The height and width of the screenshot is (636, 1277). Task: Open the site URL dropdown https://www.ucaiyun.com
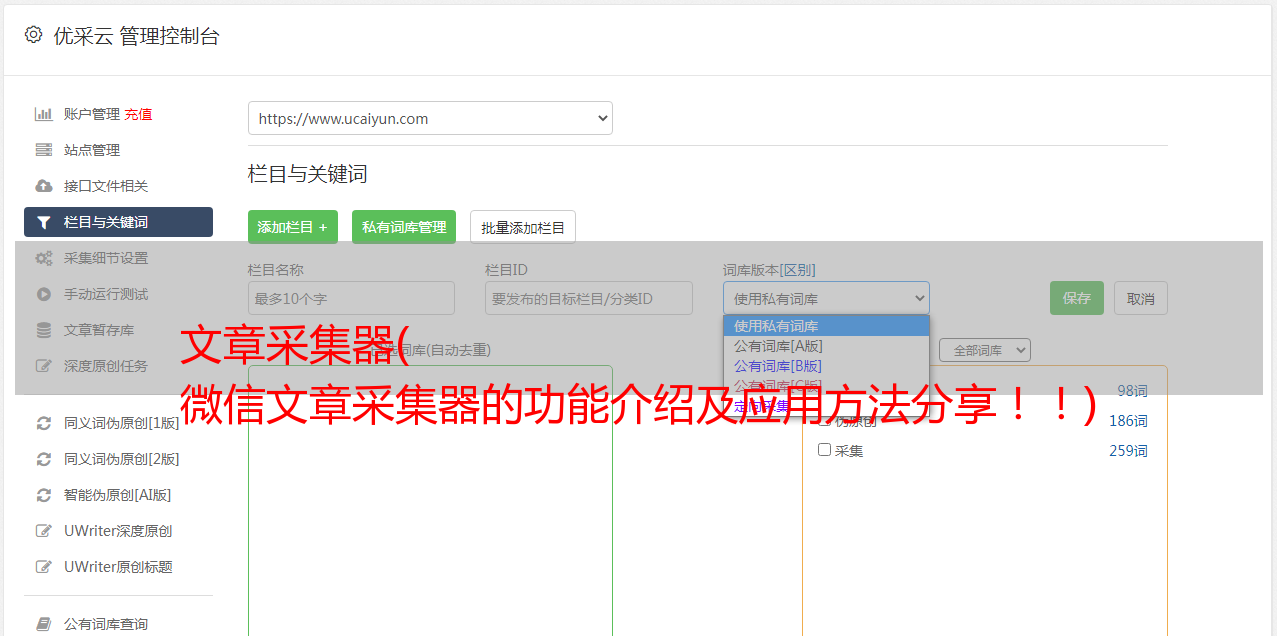[x=430, y=118]
